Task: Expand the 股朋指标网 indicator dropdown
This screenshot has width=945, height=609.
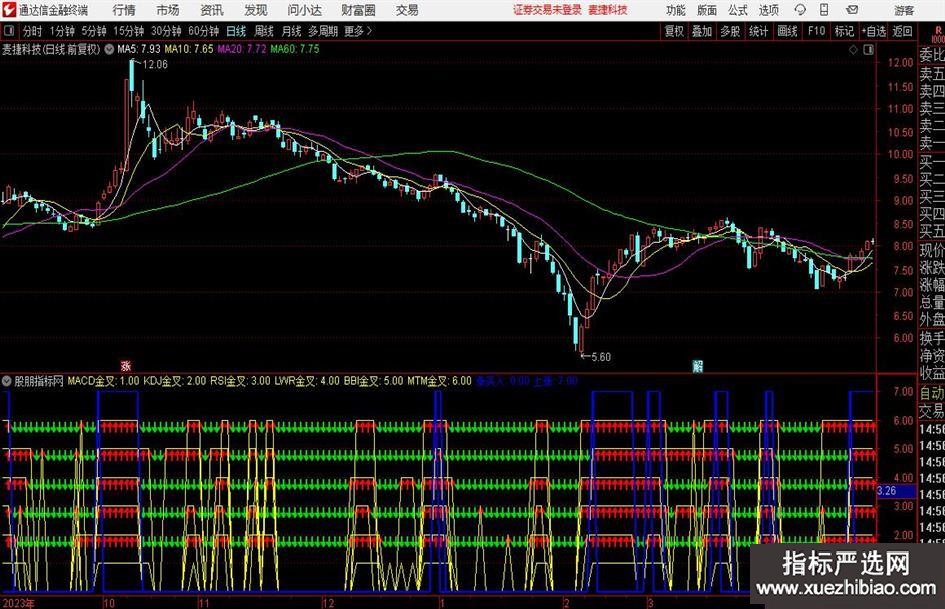Action: coord(7,381)
